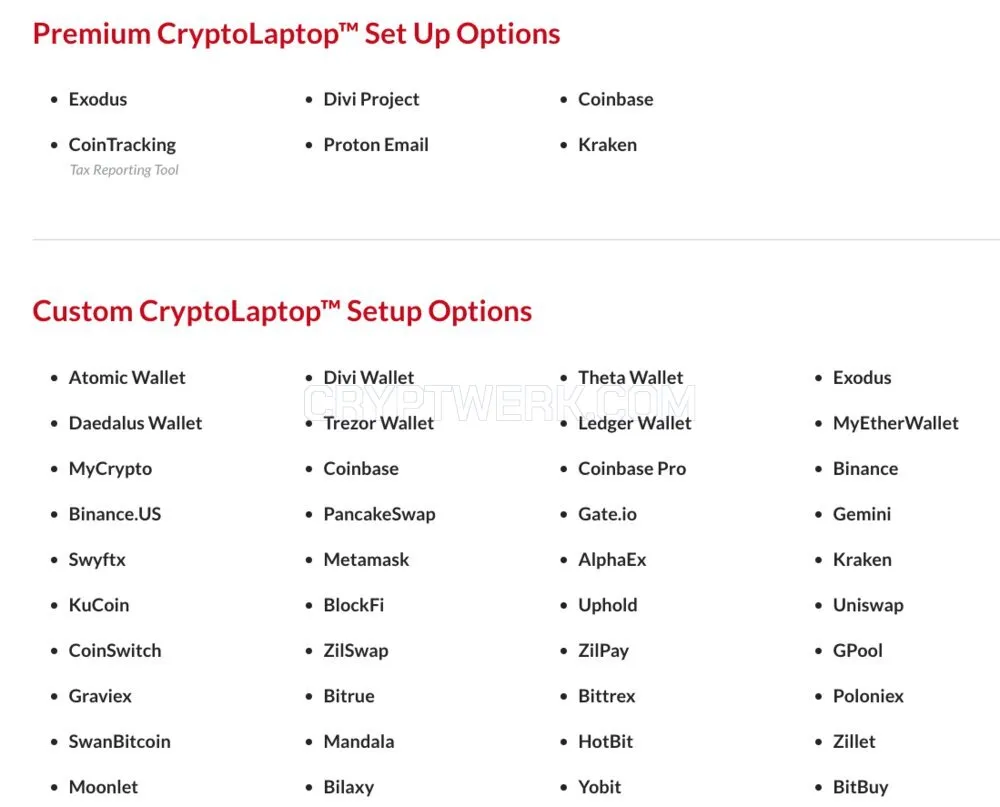
Task: Click the Atomic Wallet entry
Action: click(x=127, y=378)
